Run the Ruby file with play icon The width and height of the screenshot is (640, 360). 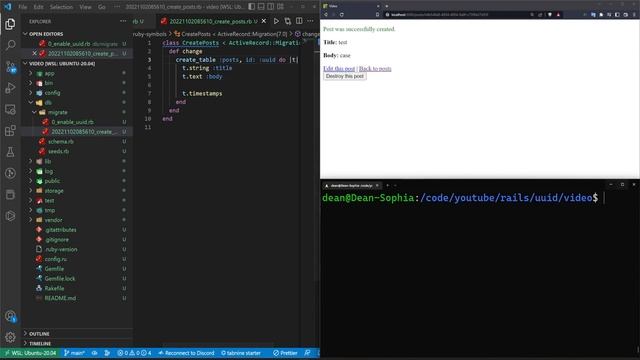click(x=276, y=21)
